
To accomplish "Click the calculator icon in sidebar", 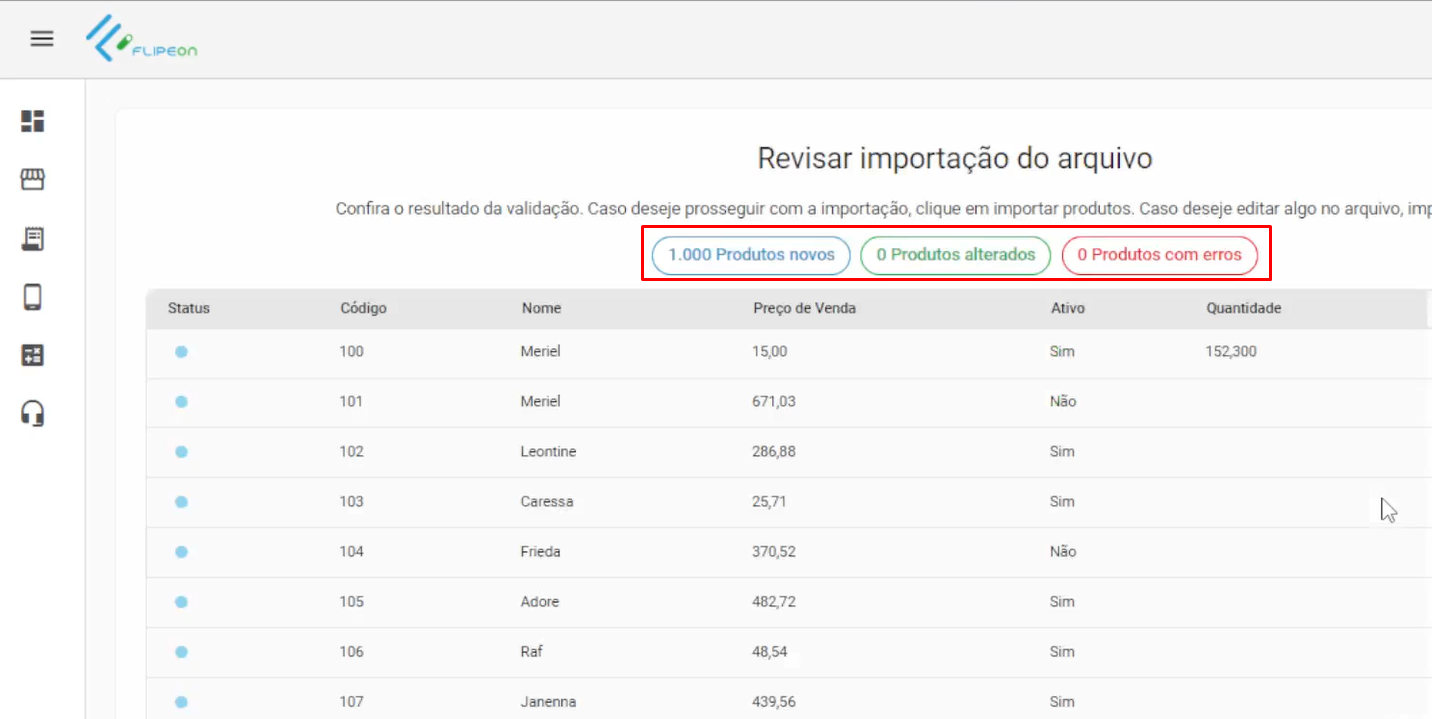I will (x=33, y=355).
